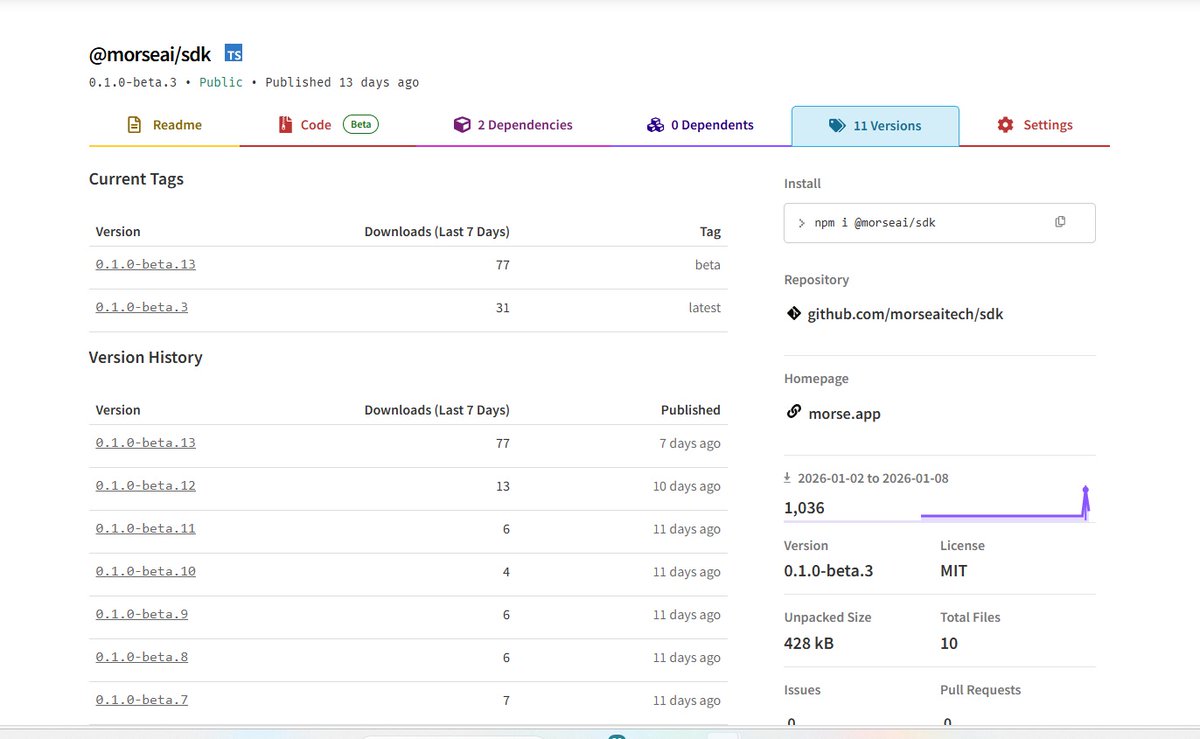This screenshot has height=739, width=1200.
Task: Click the download arrow icon beside the date range
Action: pos(790,478)
